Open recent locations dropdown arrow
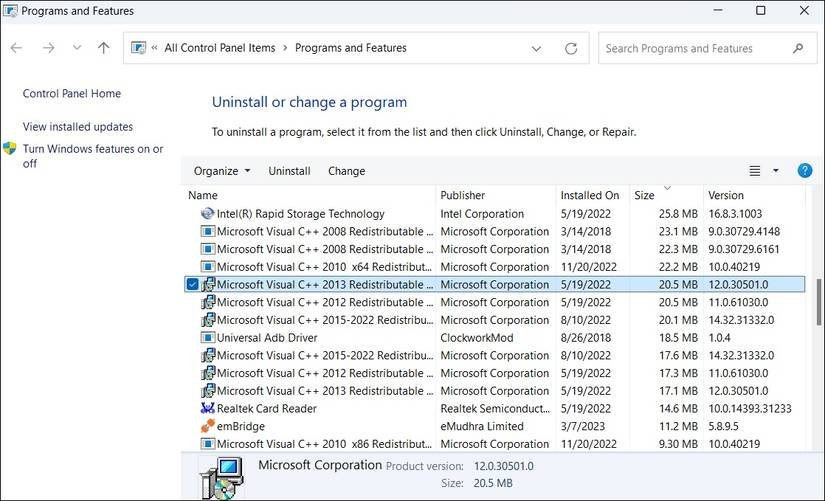 pos(76,48)
